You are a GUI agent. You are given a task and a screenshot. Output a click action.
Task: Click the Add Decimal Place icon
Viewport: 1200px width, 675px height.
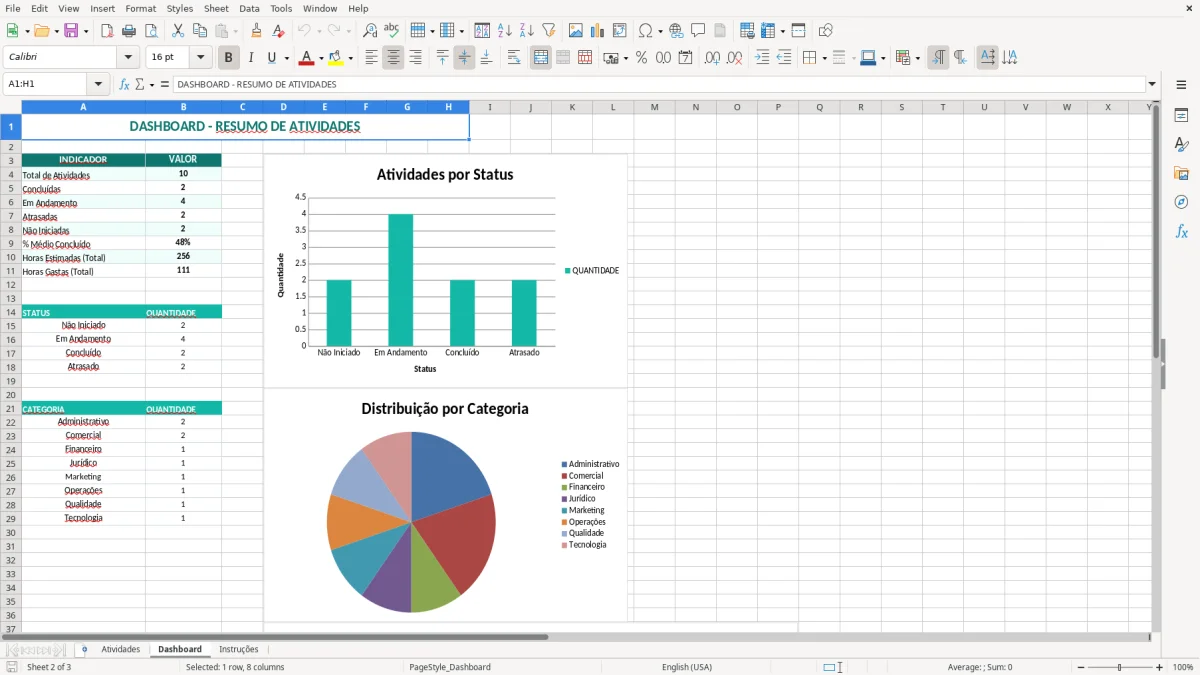[x=712, y=58]
